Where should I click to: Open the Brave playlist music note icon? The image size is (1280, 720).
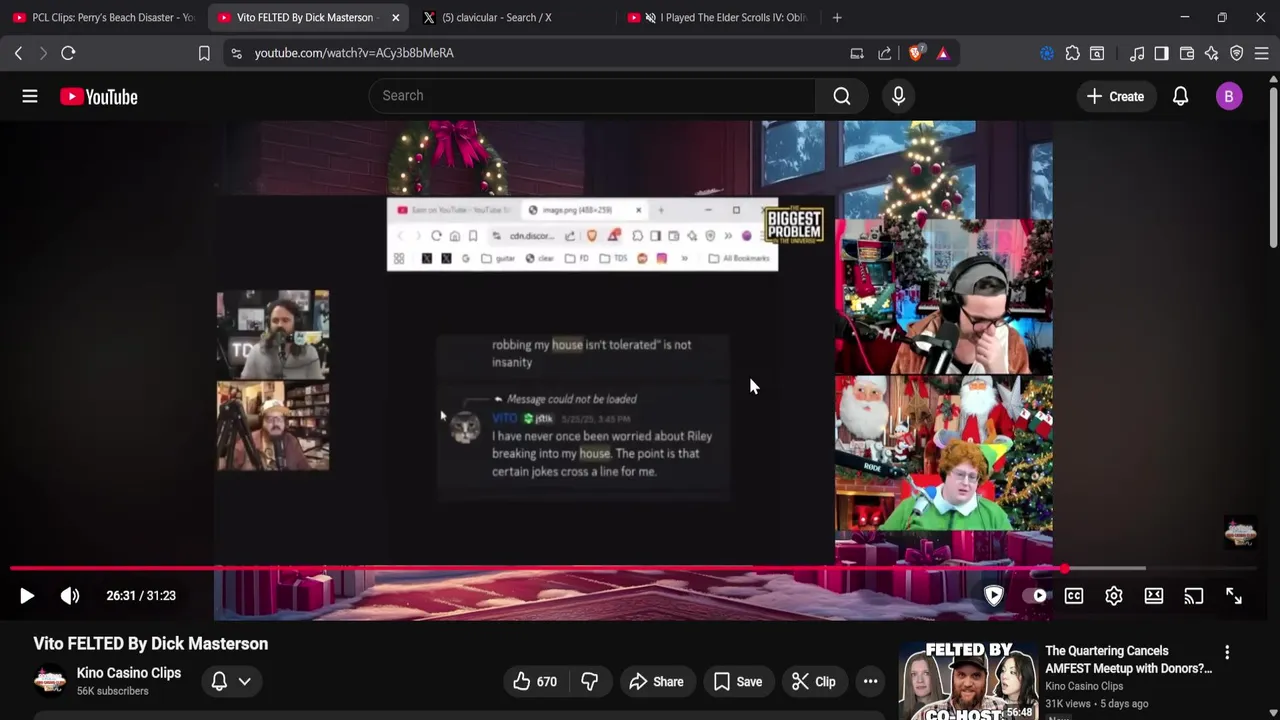tap(1137, 53)
